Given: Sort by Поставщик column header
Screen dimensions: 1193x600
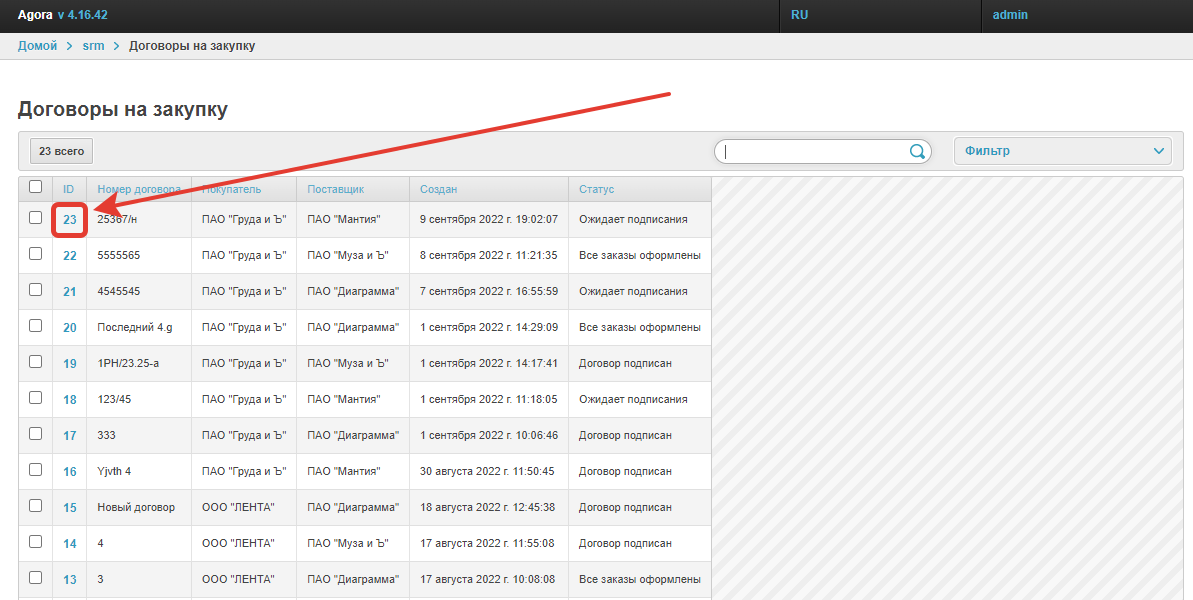Looking at the screenshot, I should [335, 189].
